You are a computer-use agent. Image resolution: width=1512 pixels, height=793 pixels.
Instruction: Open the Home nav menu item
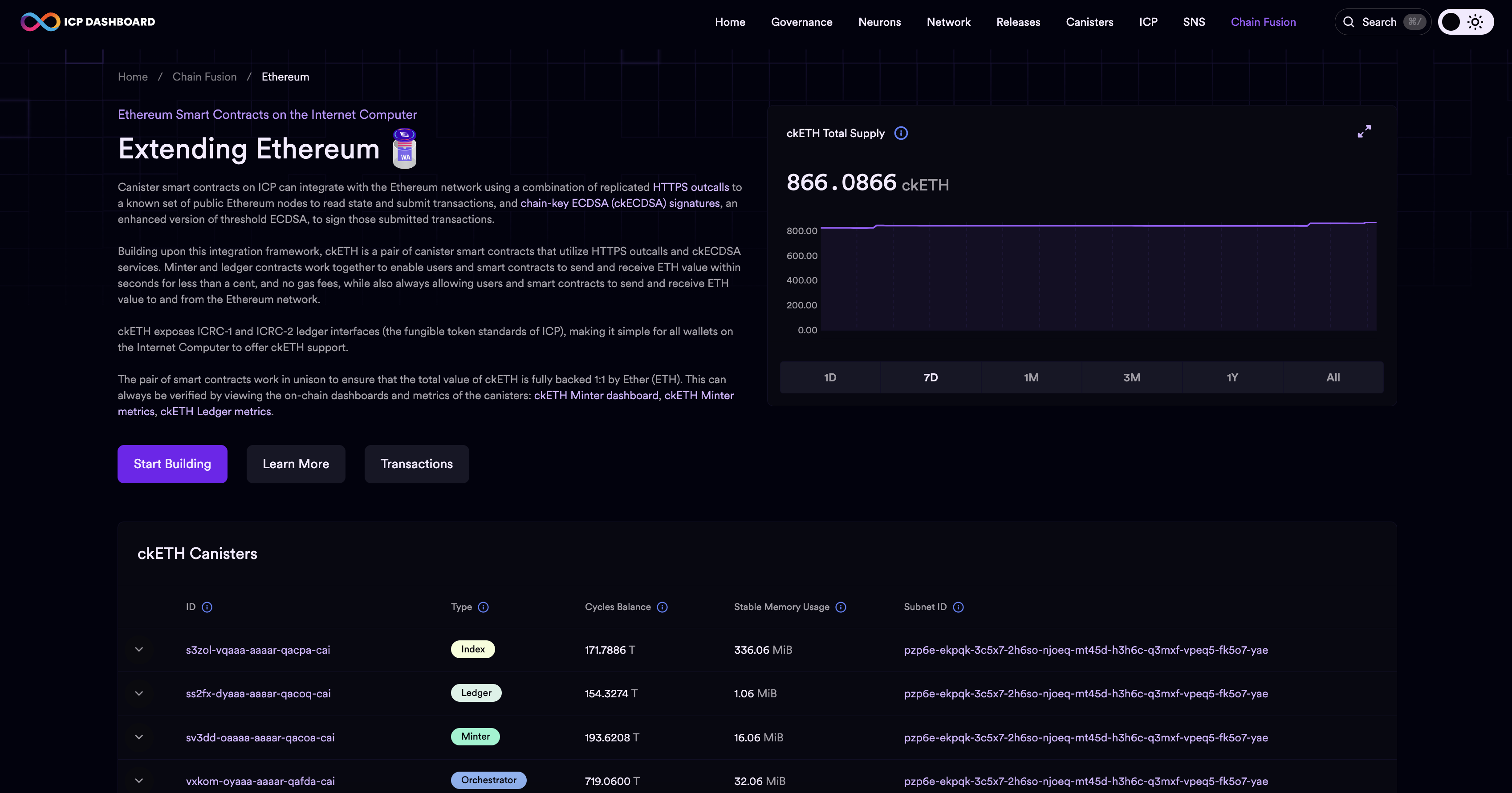point(730,22)
